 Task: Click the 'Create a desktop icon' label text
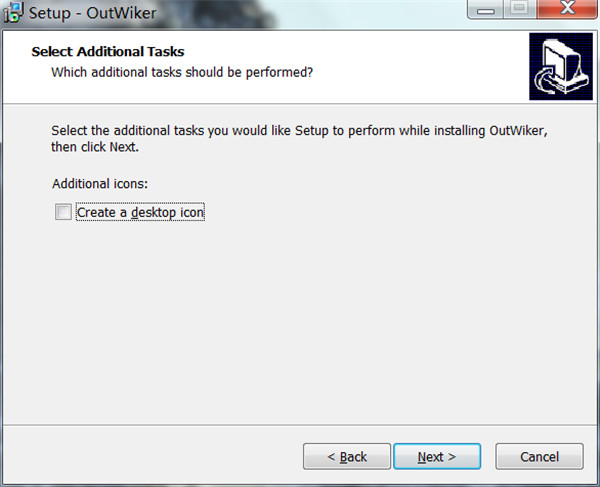(x=140, y=212)
